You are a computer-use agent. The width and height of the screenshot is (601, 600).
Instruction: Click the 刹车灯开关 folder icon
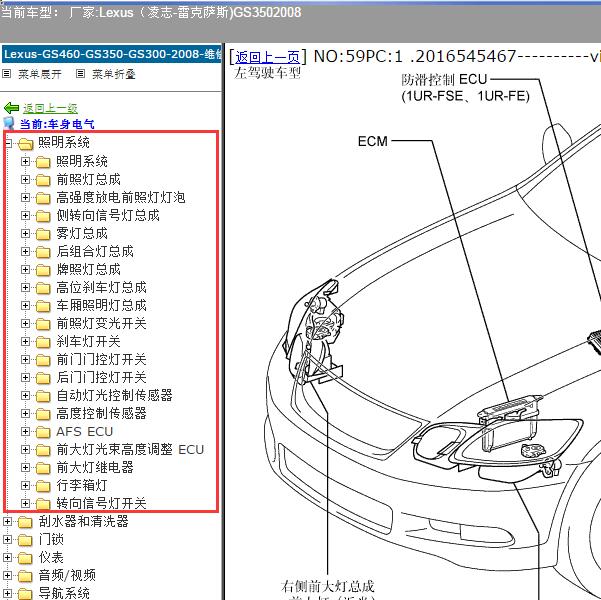point(43,342)
